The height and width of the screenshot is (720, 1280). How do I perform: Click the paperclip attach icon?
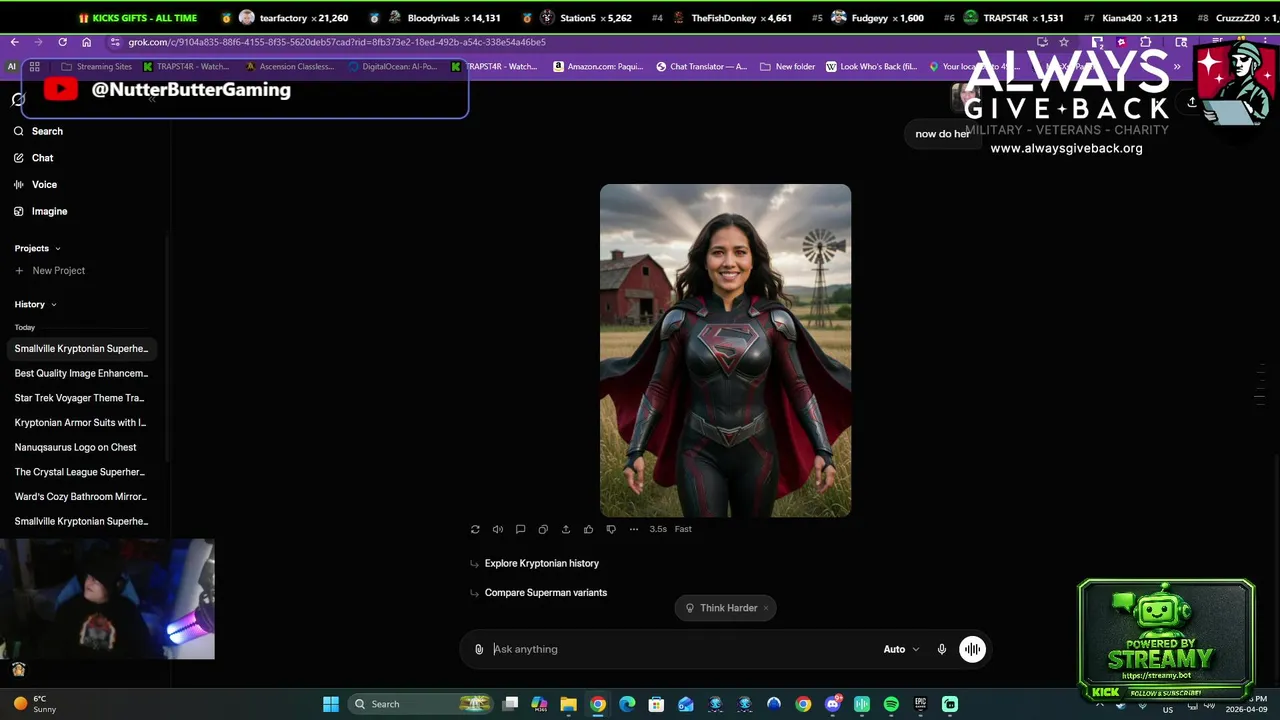[x=479, y=649]
